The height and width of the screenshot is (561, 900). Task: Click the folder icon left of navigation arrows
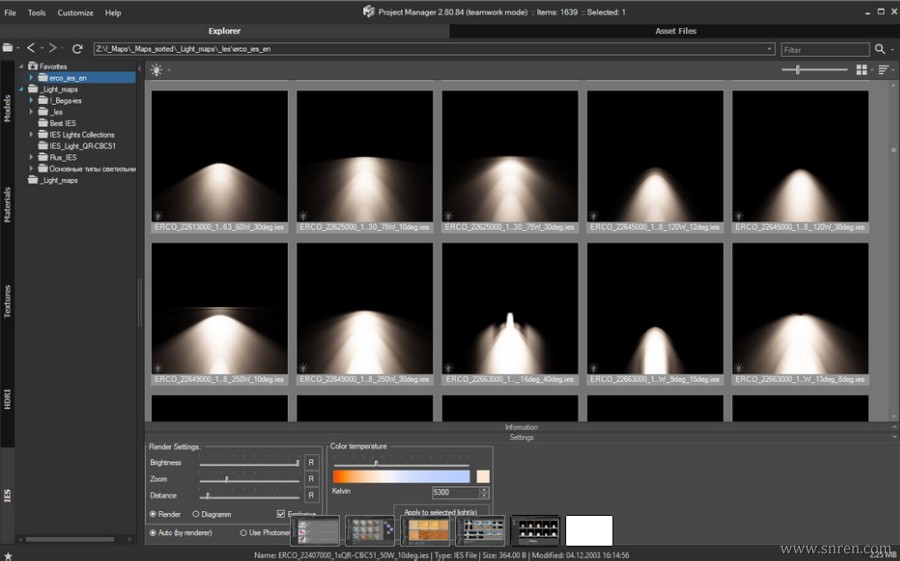(8, 48)
